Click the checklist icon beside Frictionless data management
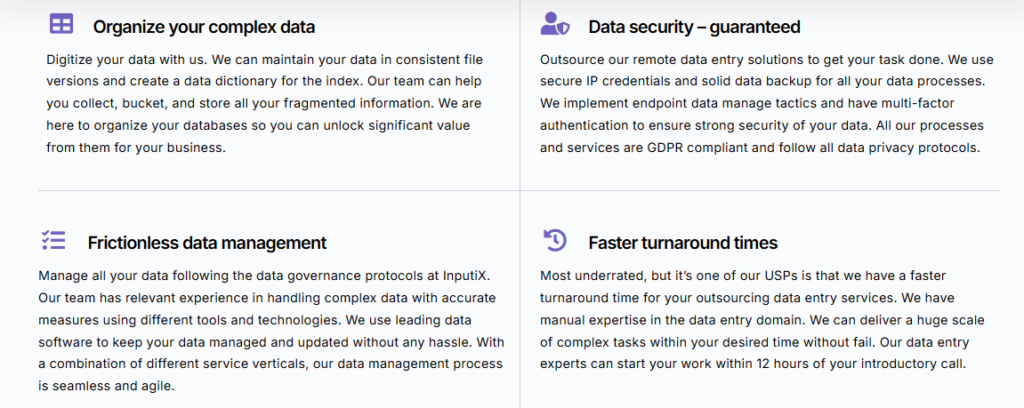The height and width of the screenshot is (408, 1024). click(53, 240)
